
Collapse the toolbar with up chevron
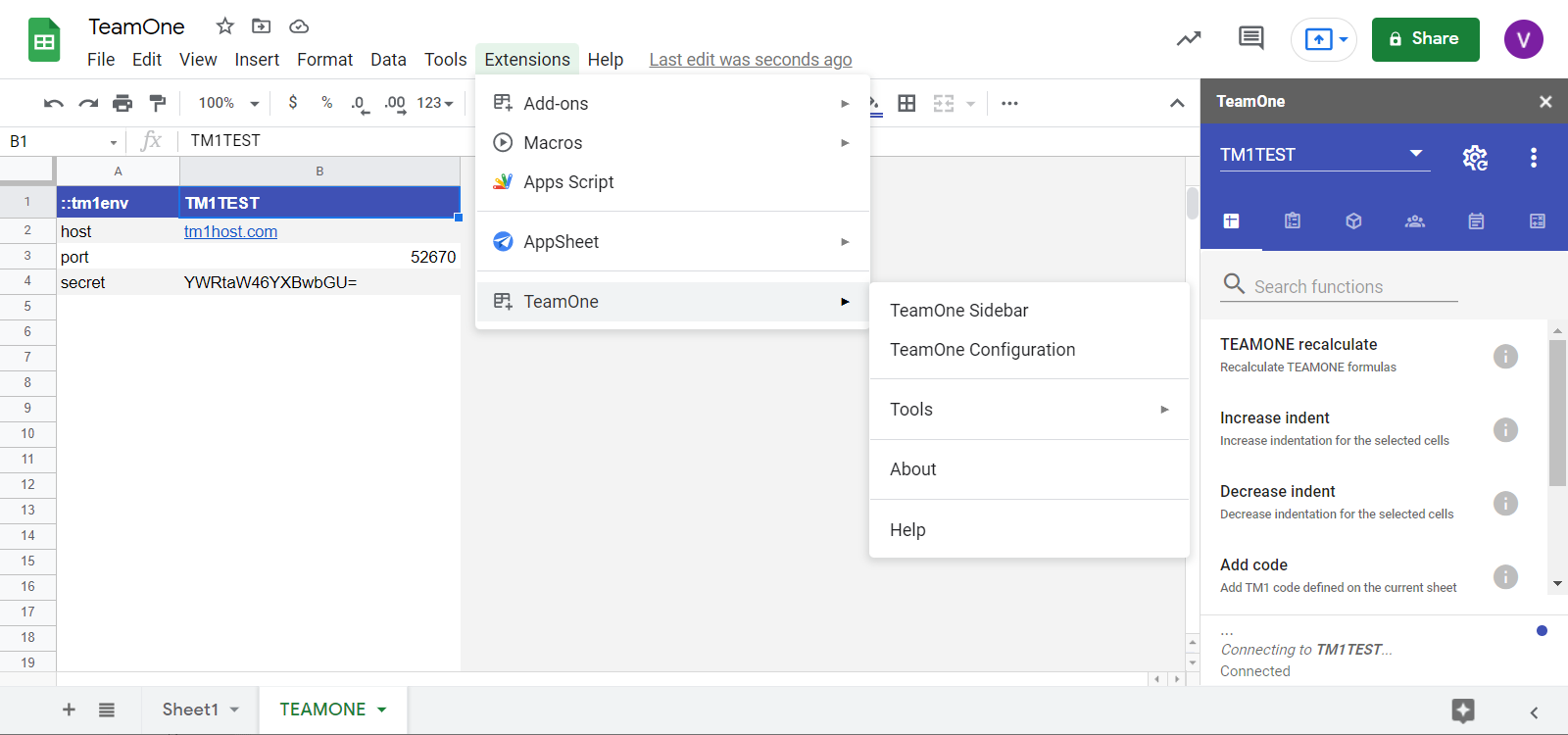[x=1177, y=103]
